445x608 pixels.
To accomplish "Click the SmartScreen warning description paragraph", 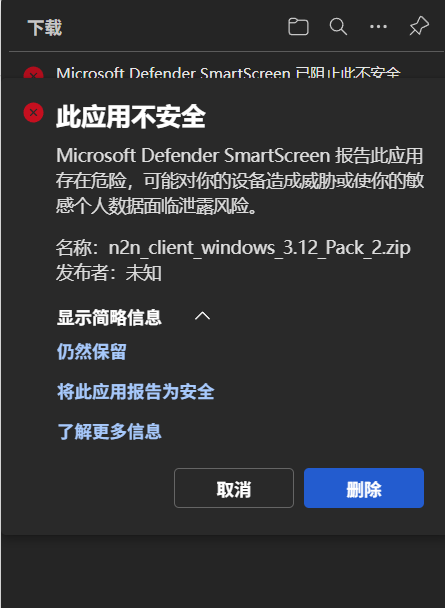I will pos(240,181).
